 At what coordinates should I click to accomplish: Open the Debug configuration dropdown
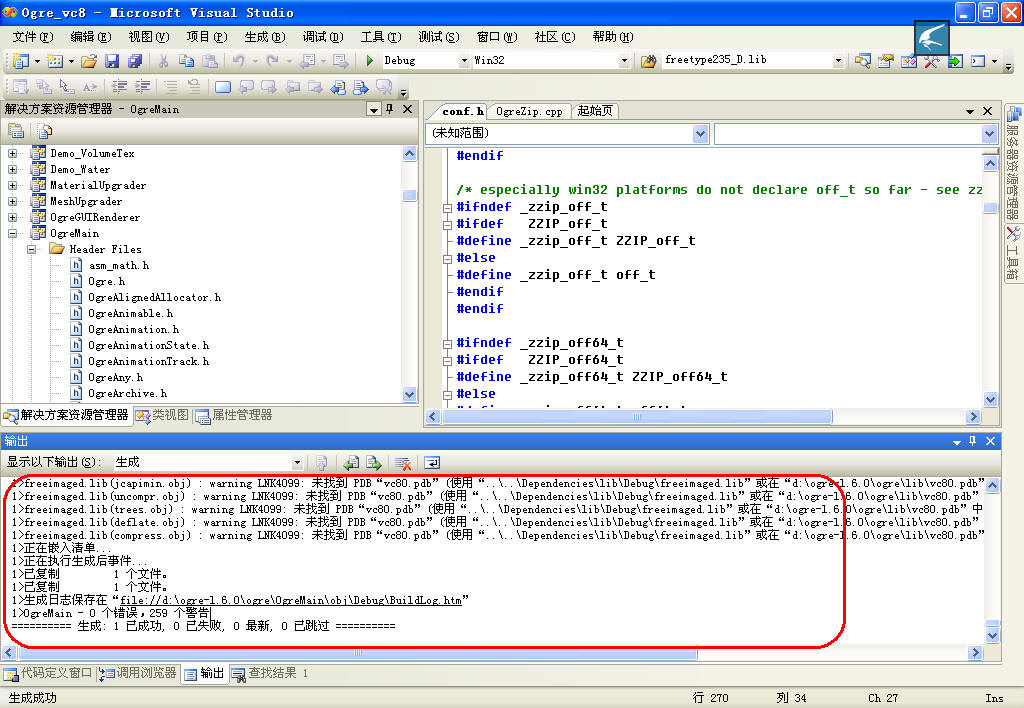point(464,61)
